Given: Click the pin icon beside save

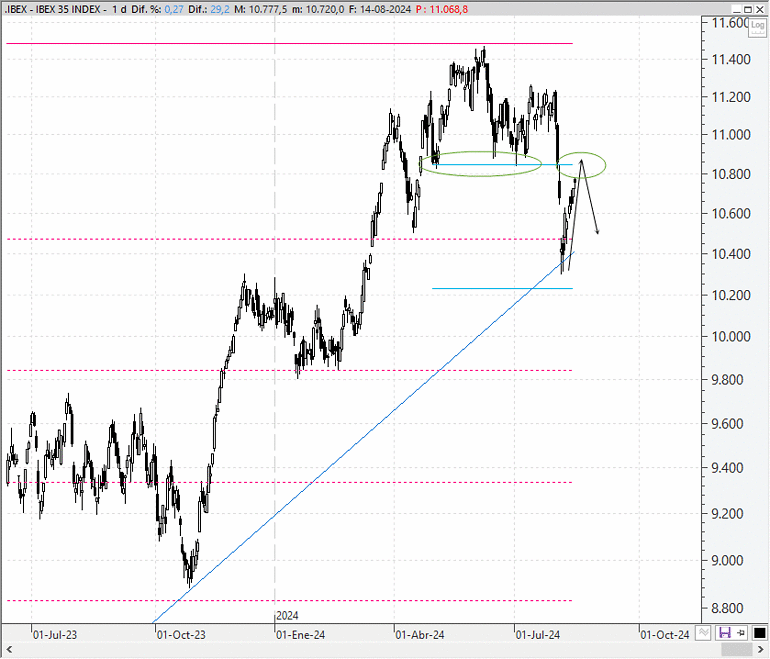Looking at the screenshot, I should pyautogui.click(x=741, y=633).
